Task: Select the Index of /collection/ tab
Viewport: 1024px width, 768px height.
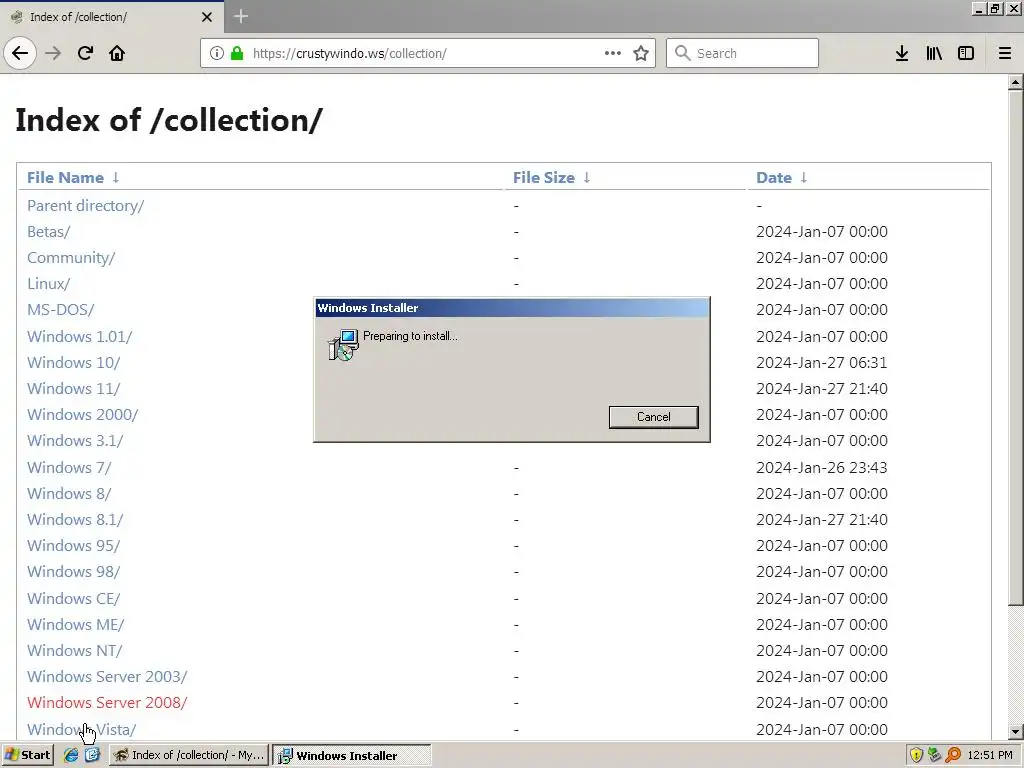Action: pyautogui.click(x=112, y=17)
